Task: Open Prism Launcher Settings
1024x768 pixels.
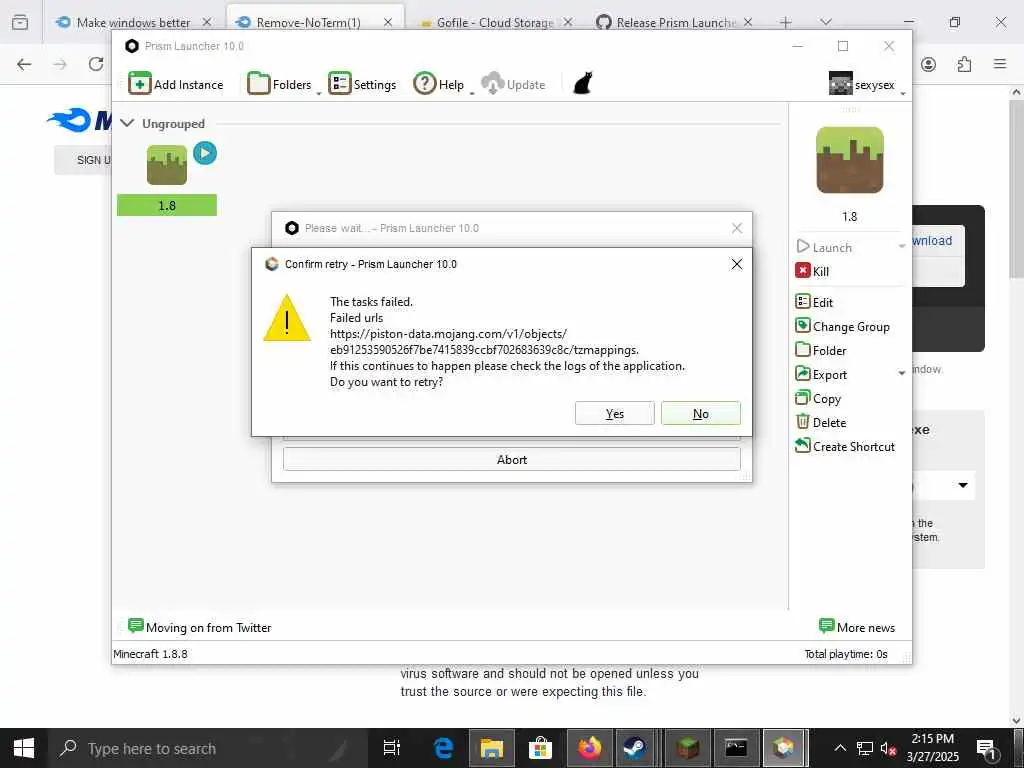Action: (362, 84)
